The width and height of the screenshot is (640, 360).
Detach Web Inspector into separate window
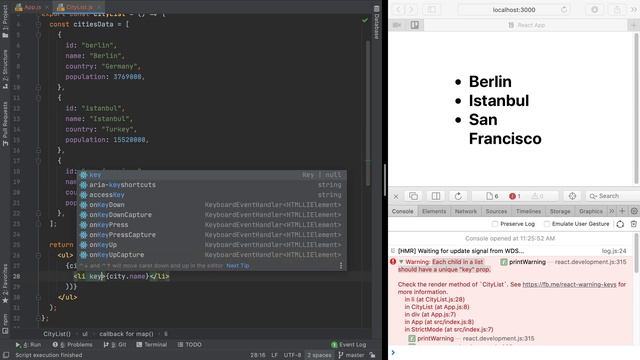(x=413, y=196)
